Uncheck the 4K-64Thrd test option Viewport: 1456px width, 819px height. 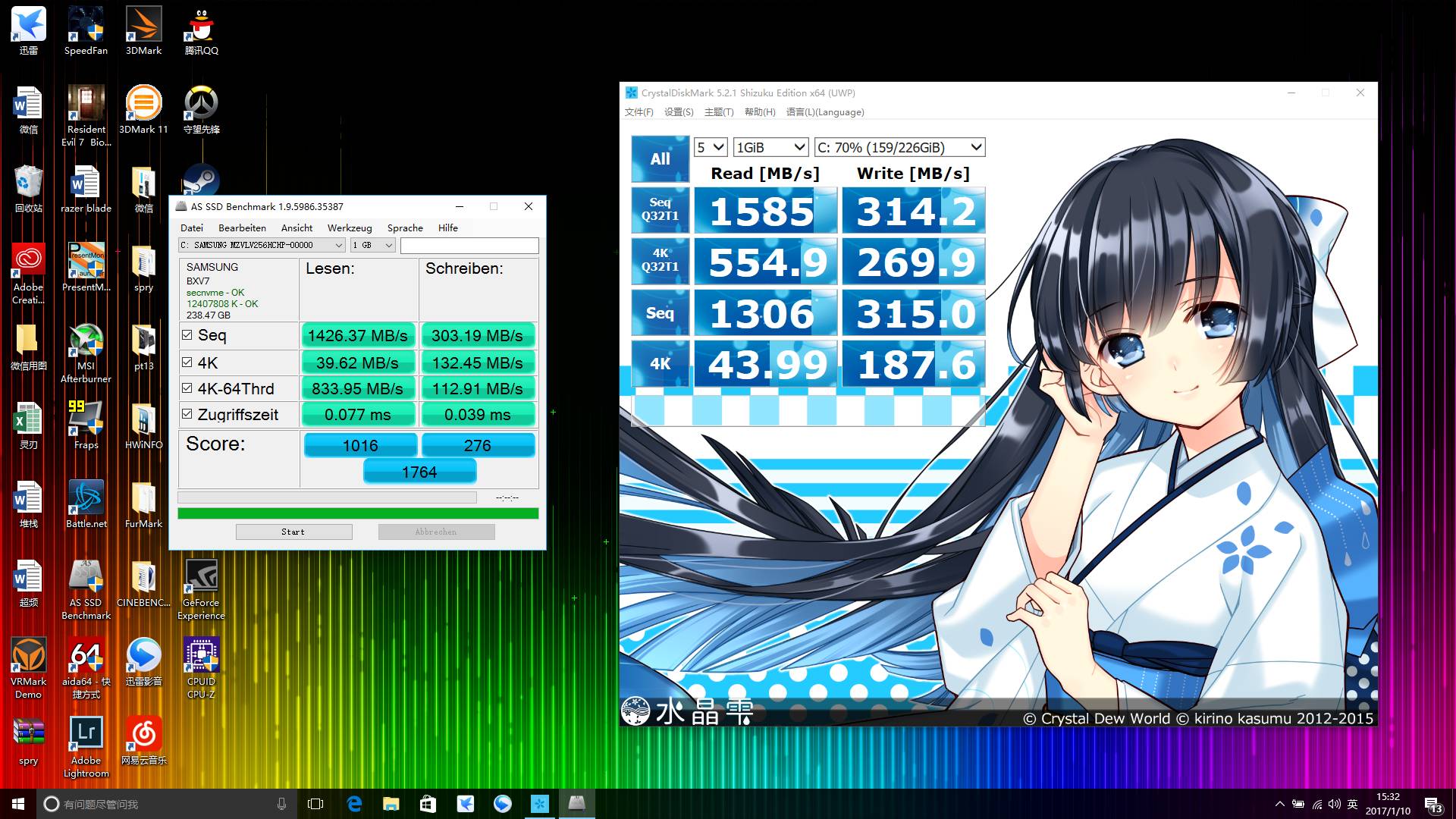[187, 388]
